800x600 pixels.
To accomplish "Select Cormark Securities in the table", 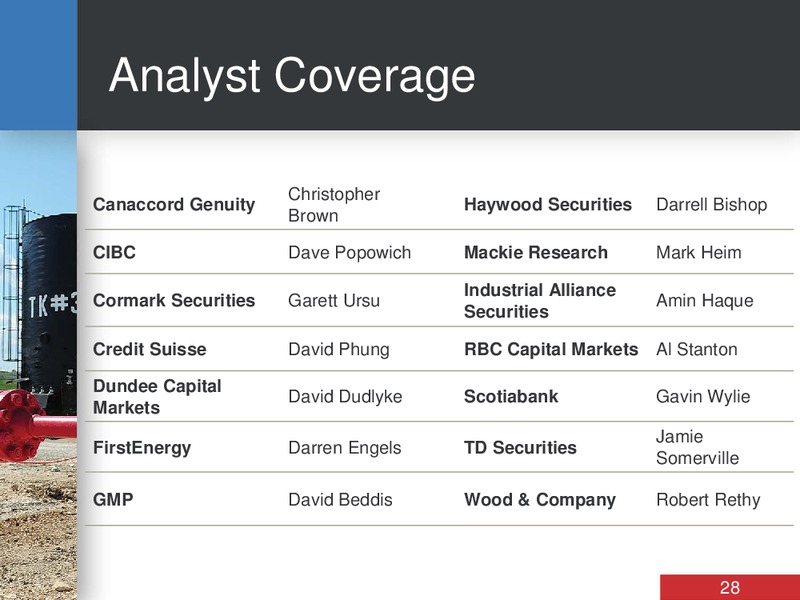I will point(174,301).
